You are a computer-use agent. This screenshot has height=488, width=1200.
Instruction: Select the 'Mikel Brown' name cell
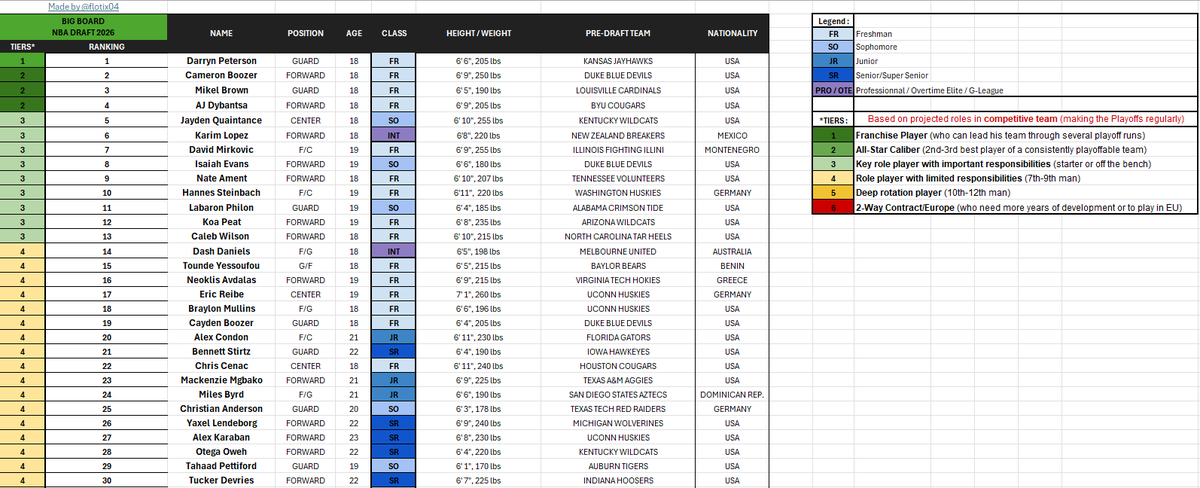[x=222, y=90]
